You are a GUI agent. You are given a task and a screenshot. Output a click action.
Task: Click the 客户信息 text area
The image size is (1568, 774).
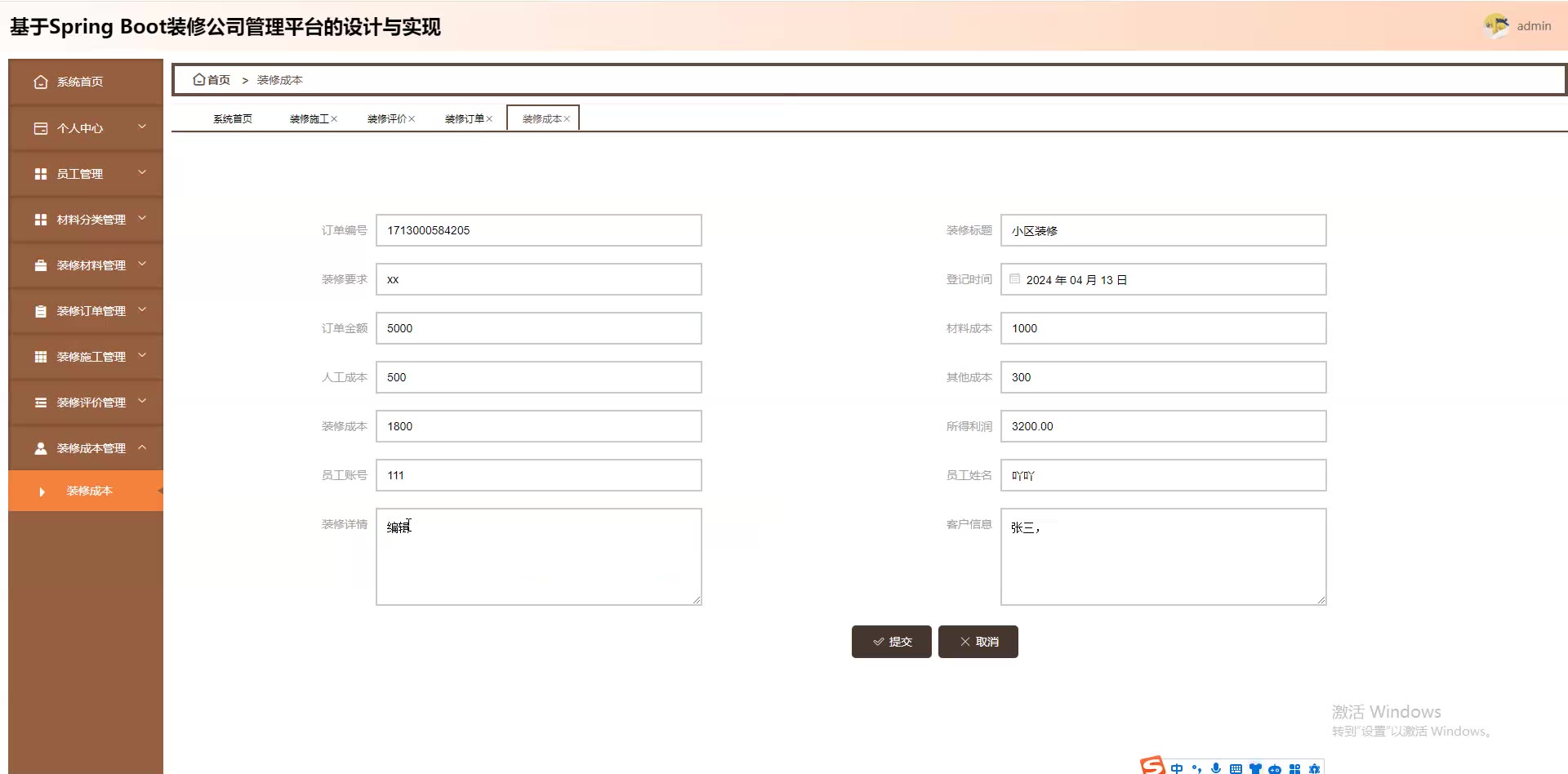pos(1163,557)
